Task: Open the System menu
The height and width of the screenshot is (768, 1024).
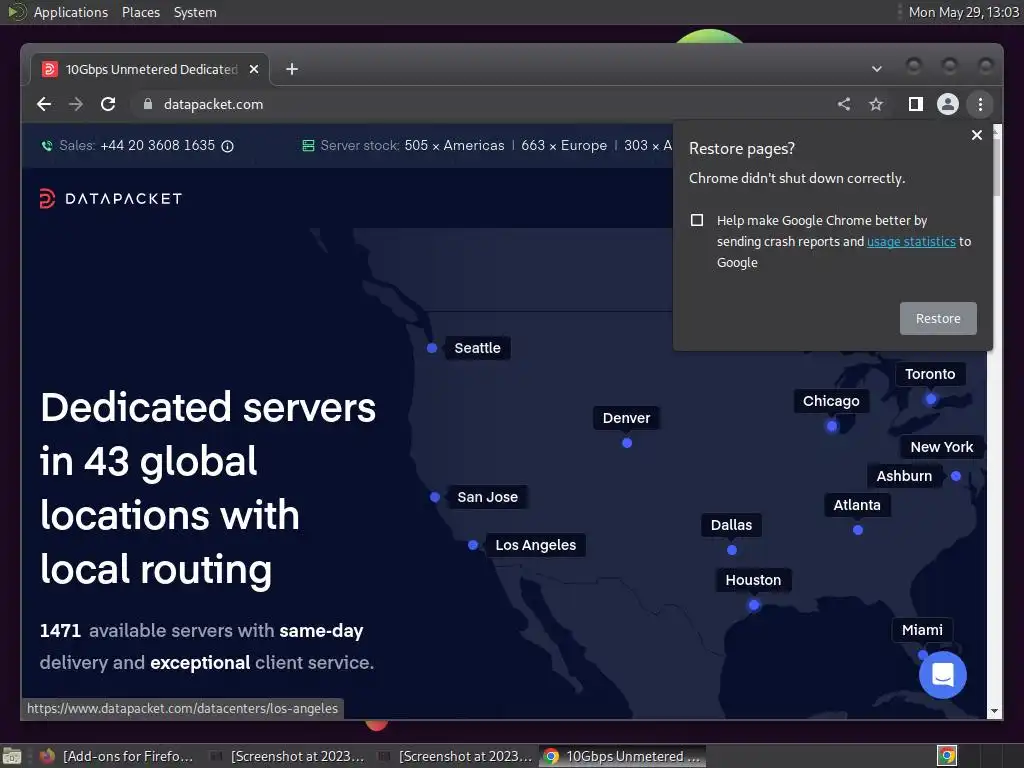Action: pos(195,12)
